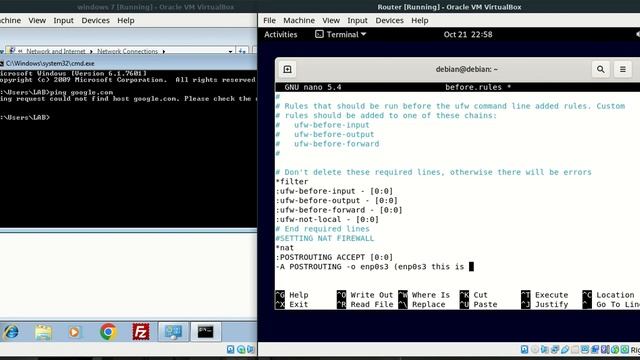Click Network and Internet breadcrumb link
640x360 pixels.
point(56,51)
